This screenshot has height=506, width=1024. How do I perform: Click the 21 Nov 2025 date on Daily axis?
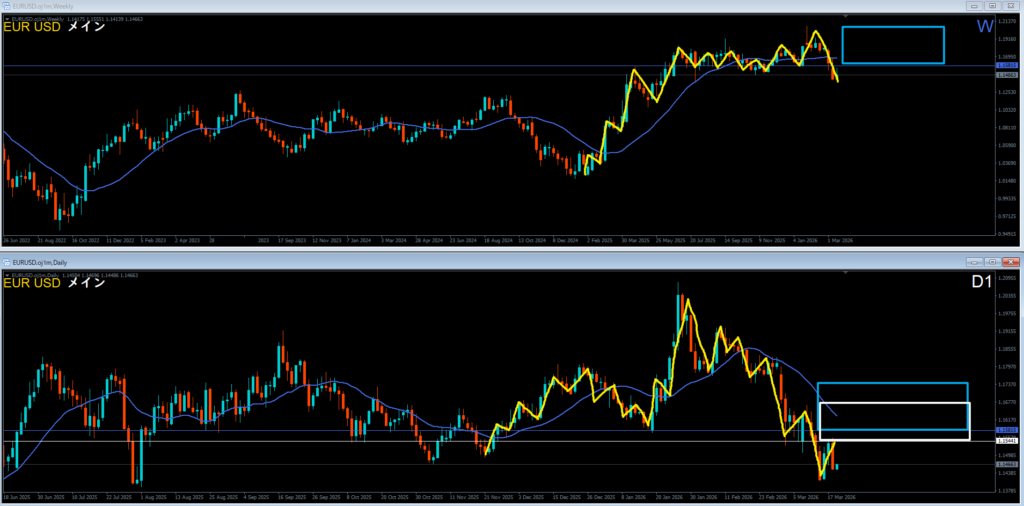[500, 498]
